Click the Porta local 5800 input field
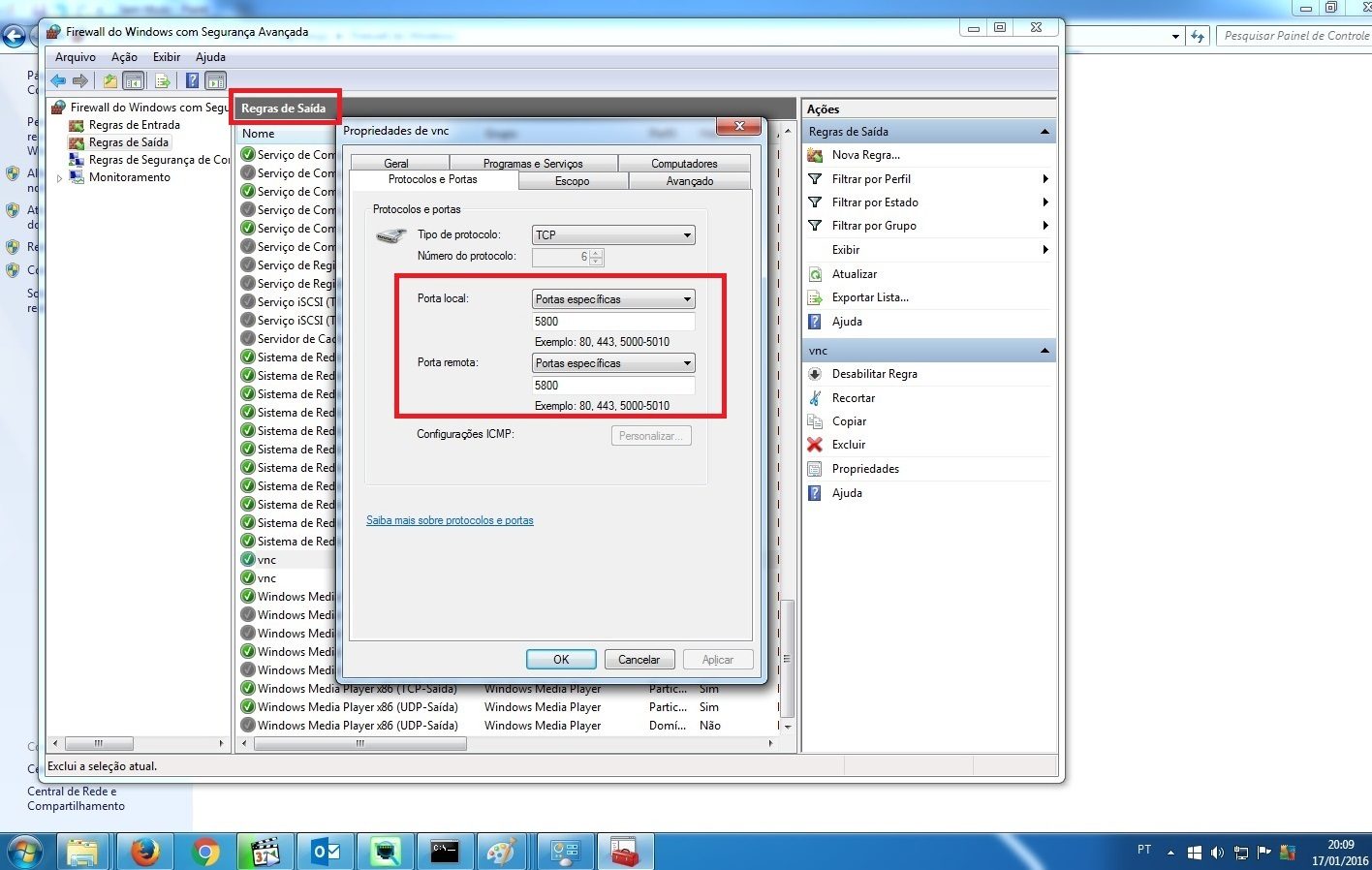 pyautogui.click(x=614, y=322)
